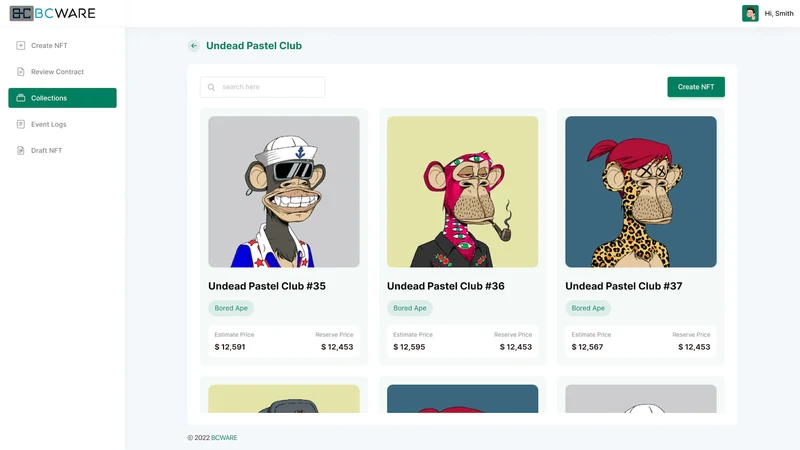Open the Undead Pastel Club #36 pipe ape image

point(462,192)
